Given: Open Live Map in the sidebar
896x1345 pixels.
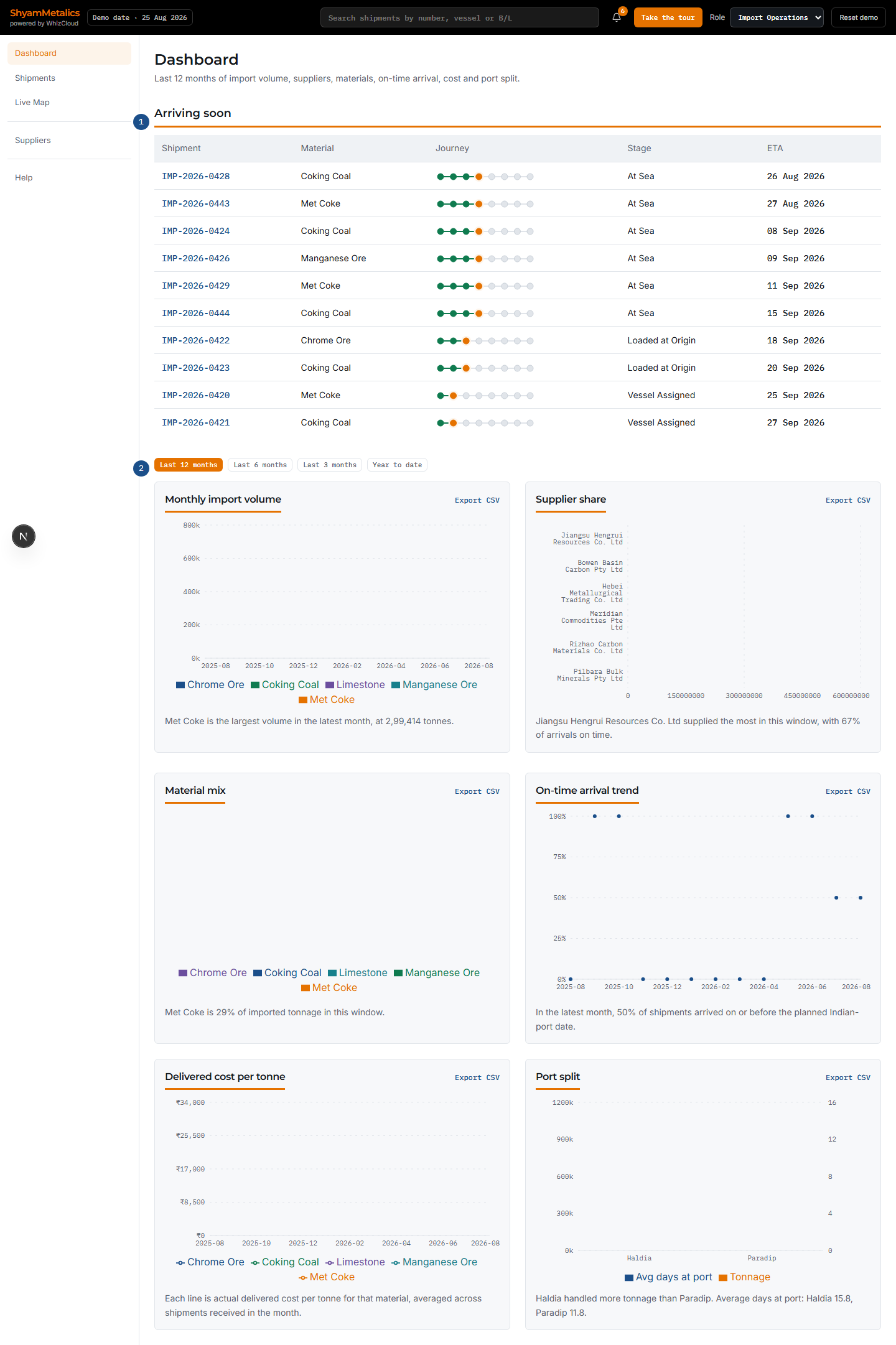Looking at the screenshot, I should pyautogui.click(x=69, y=102).
